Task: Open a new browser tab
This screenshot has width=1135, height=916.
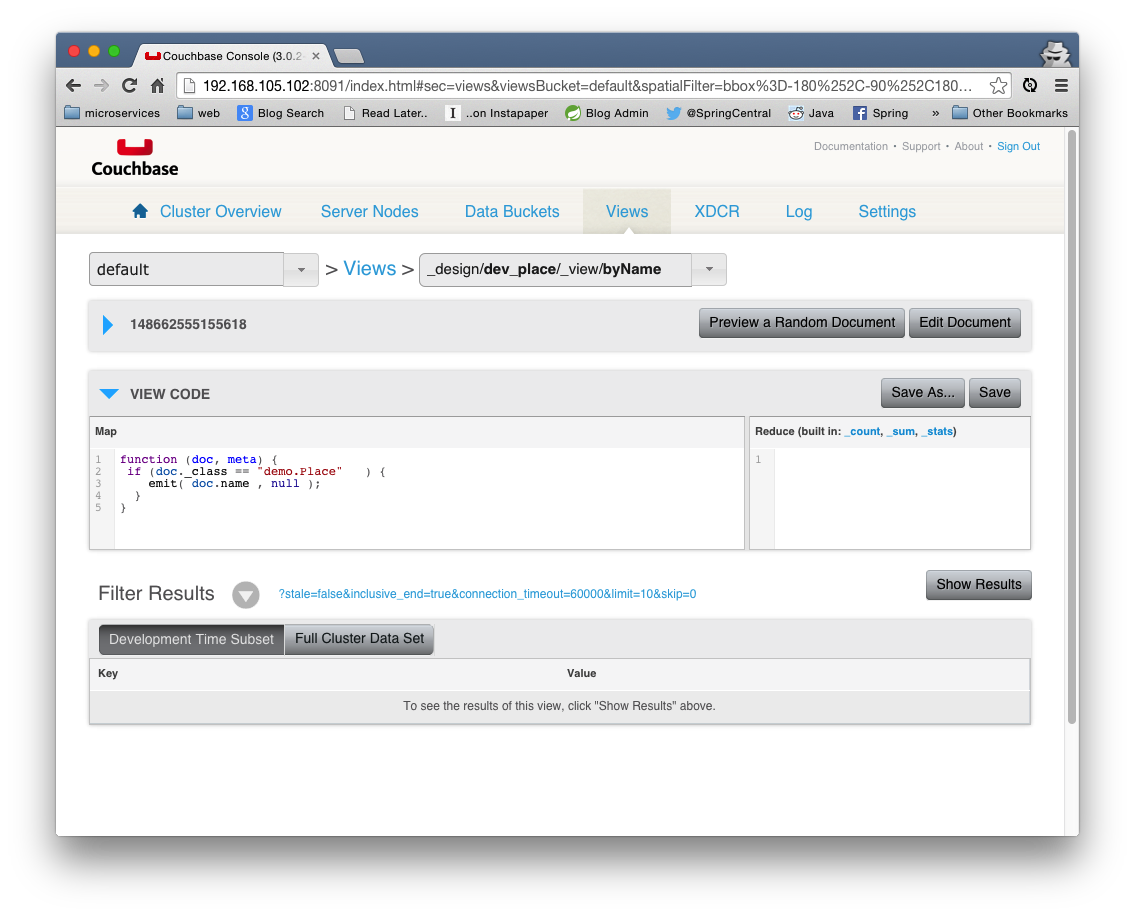Action: (x=349, y=56)
